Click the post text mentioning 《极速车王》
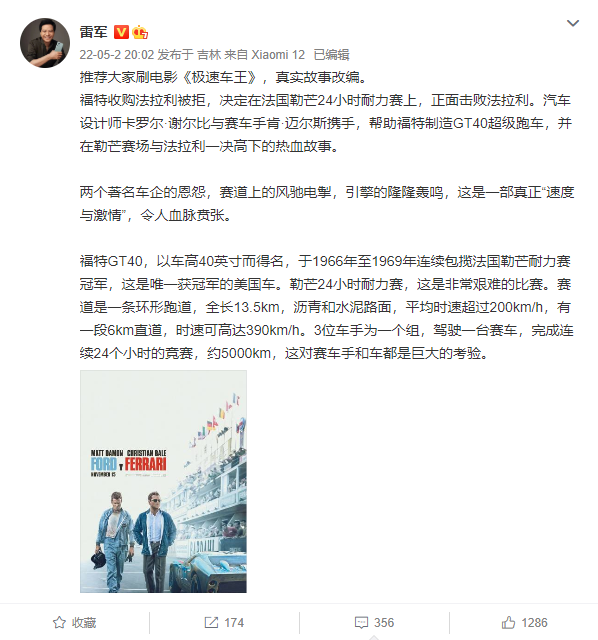The width and height of the screenshot is (598, 640). [223, 77]
